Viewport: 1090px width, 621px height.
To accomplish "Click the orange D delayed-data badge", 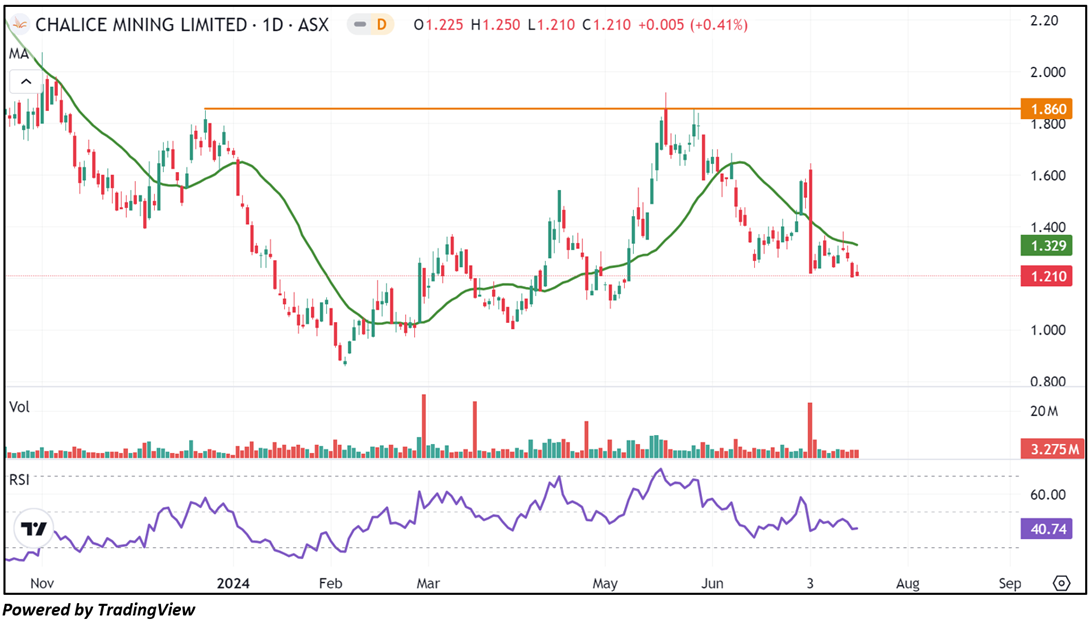I will 380,25.
